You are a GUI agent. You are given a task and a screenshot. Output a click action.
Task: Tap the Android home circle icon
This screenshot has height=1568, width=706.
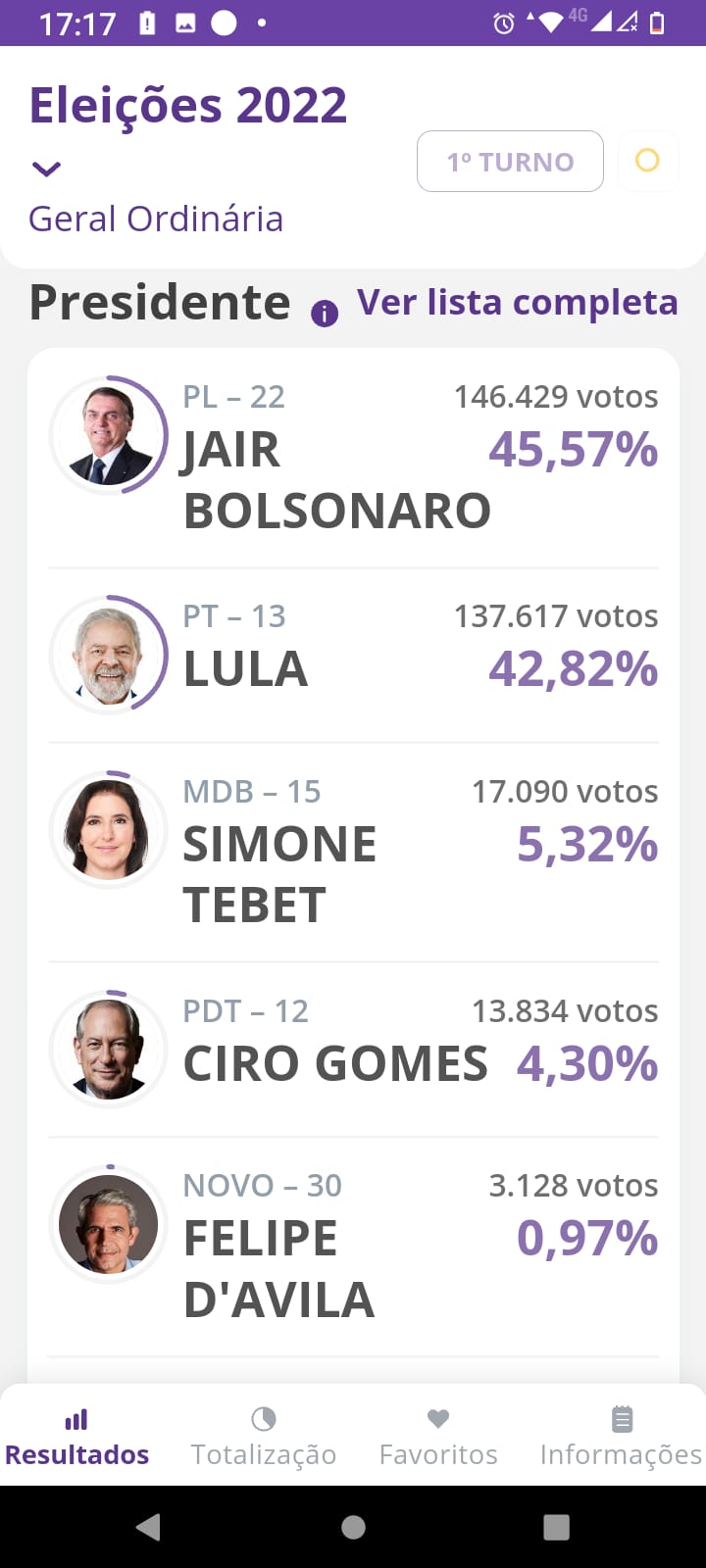(x=354, y=1527)
